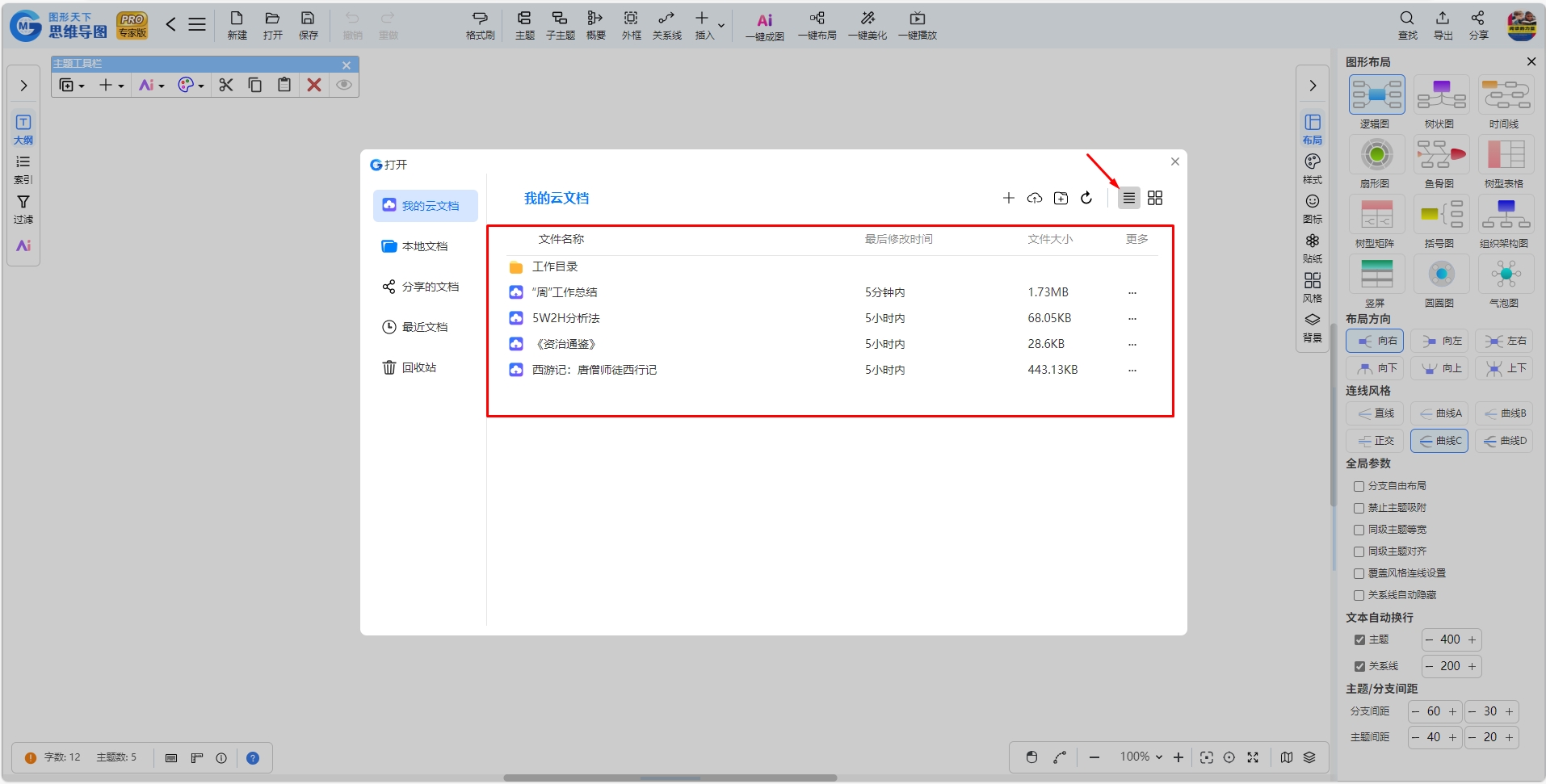Switch cloud documents to grid view
1546x784 pixels.
1155,198
